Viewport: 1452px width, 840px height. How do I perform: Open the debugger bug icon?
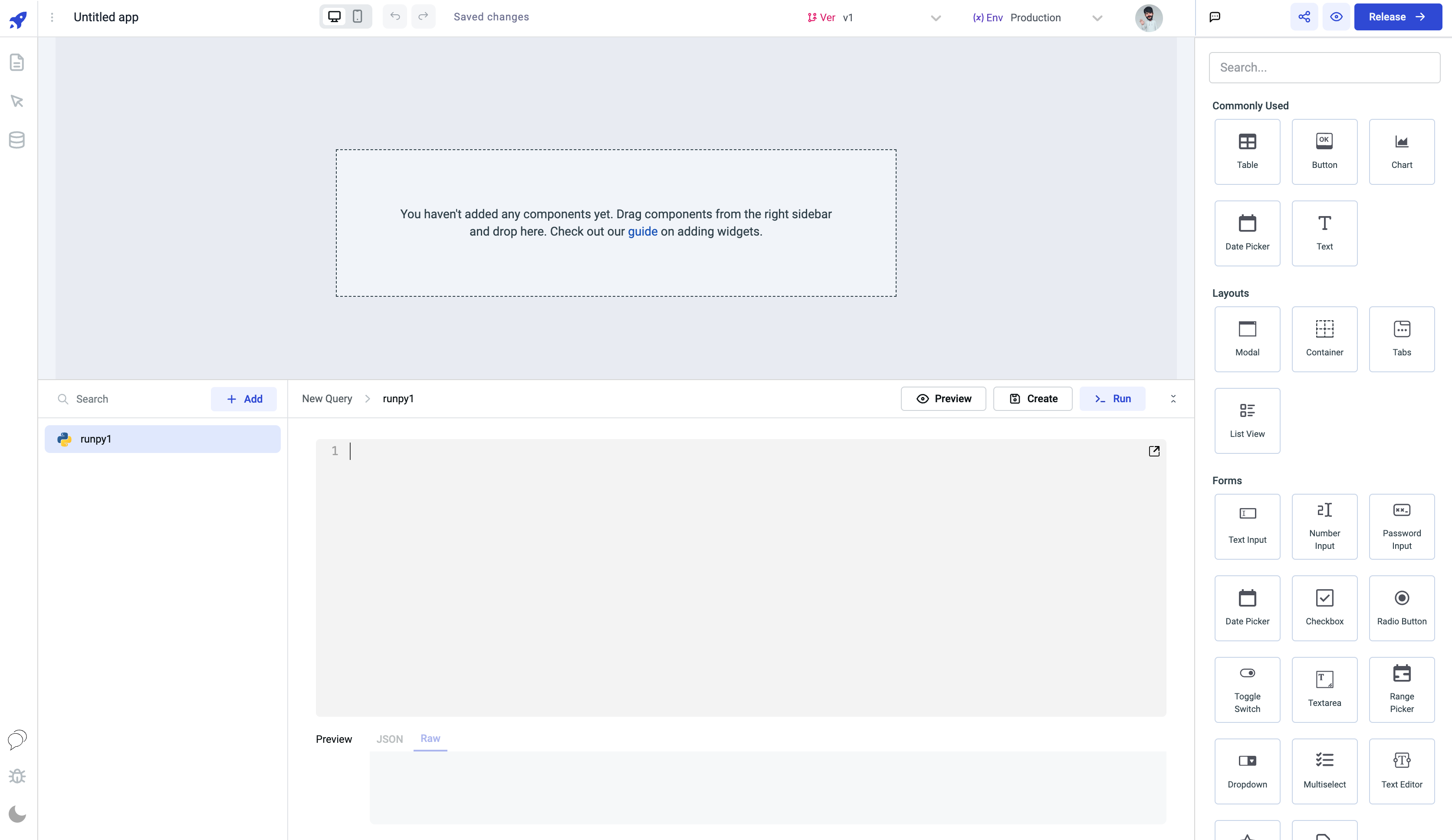click(17, 776)
